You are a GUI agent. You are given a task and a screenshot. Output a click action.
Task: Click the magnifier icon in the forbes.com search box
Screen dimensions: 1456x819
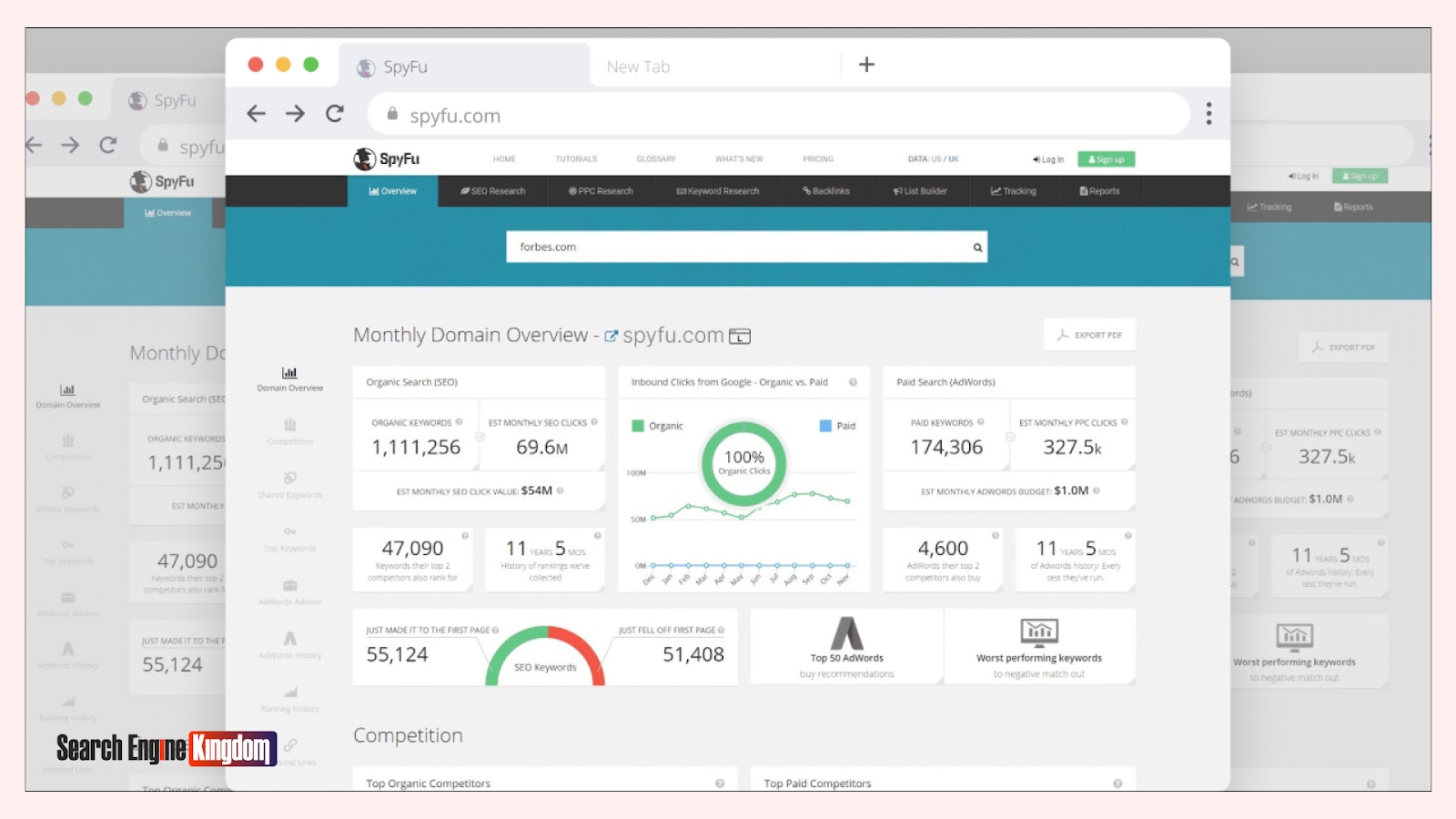point(977,247)
